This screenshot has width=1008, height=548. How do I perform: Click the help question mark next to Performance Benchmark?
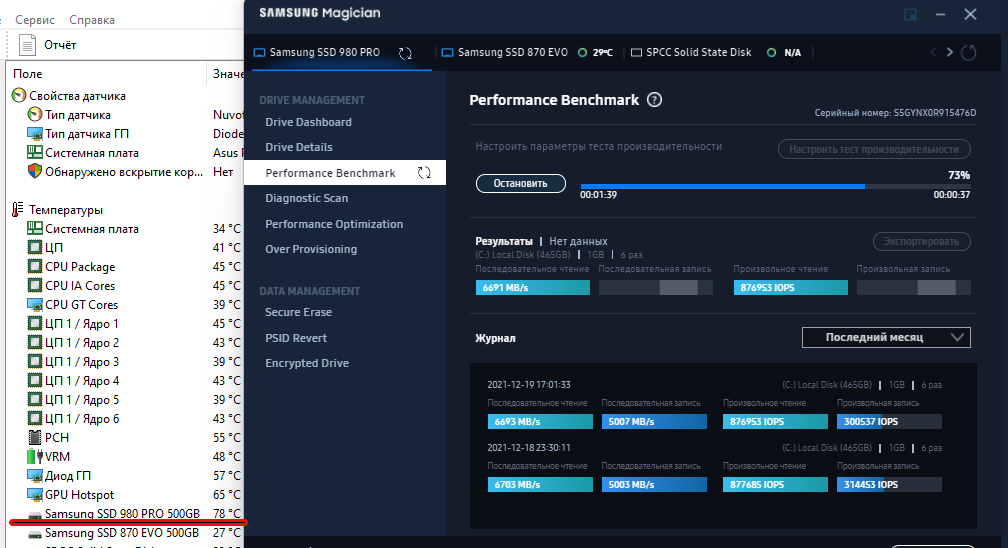click(654, 100)
